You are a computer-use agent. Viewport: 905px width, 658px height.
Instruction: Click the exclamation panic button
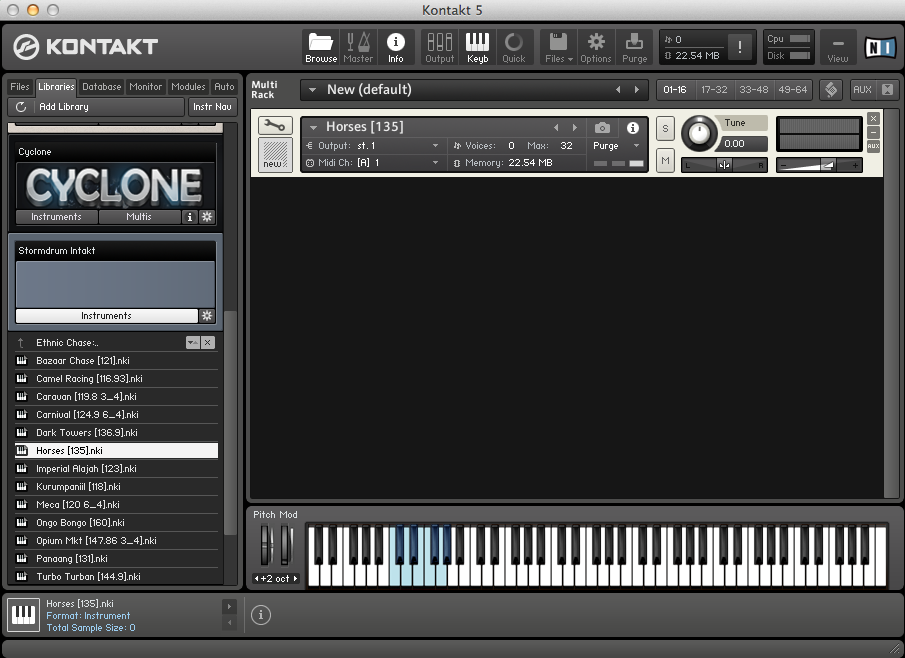tap(739, 47)
